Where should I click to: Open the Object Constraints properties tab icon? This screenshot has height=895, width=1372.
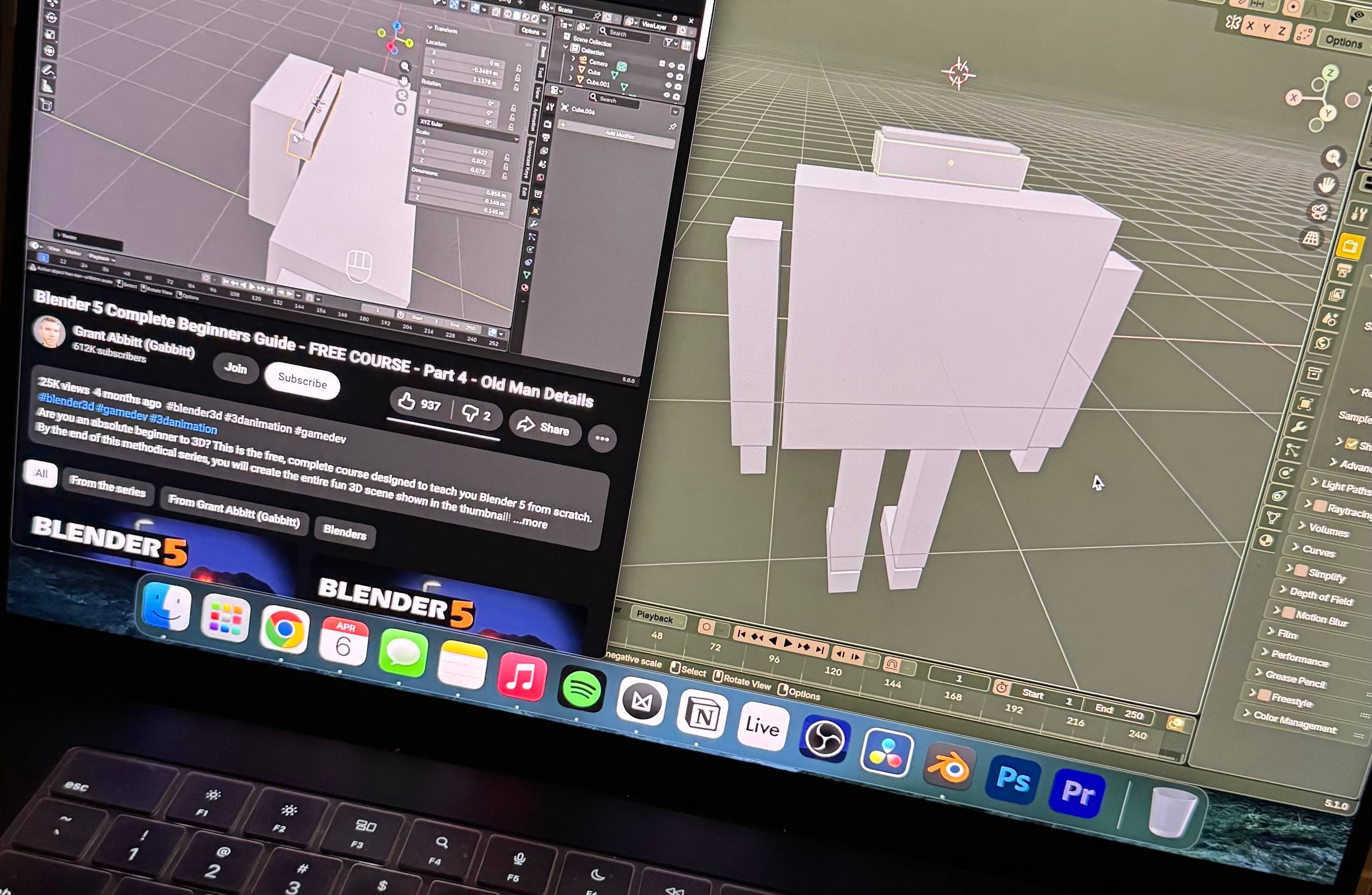click(1279, 496)
